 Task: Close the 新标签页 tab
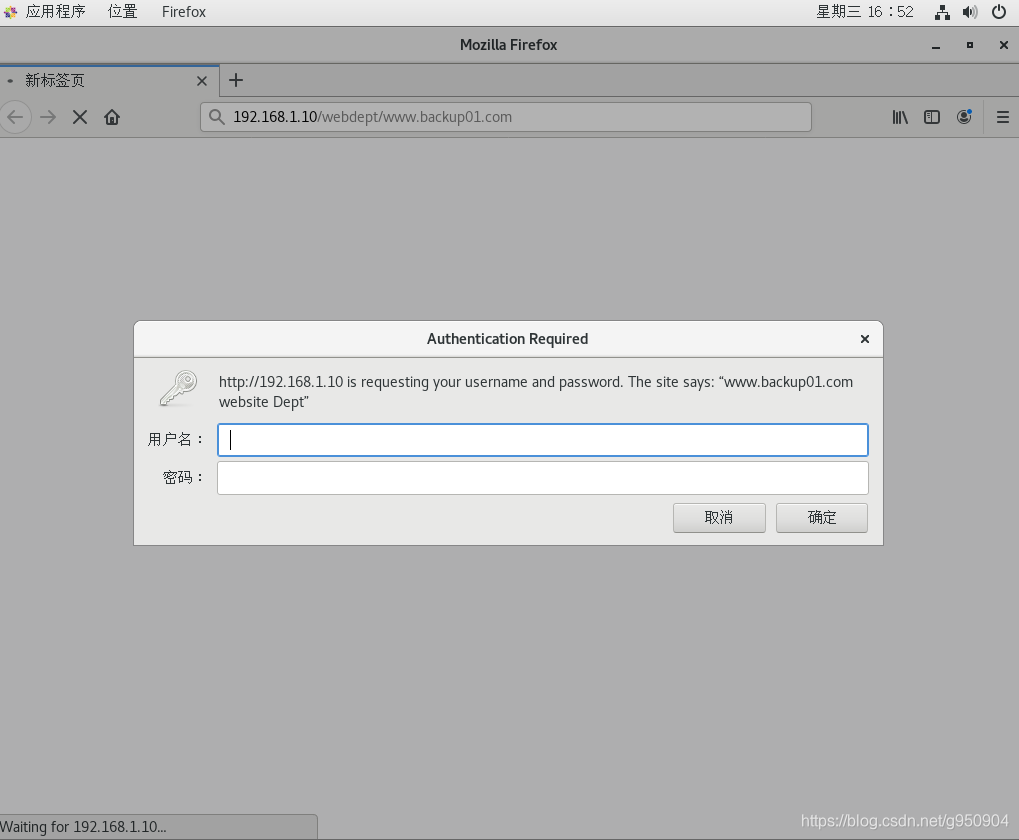point(201,81)
